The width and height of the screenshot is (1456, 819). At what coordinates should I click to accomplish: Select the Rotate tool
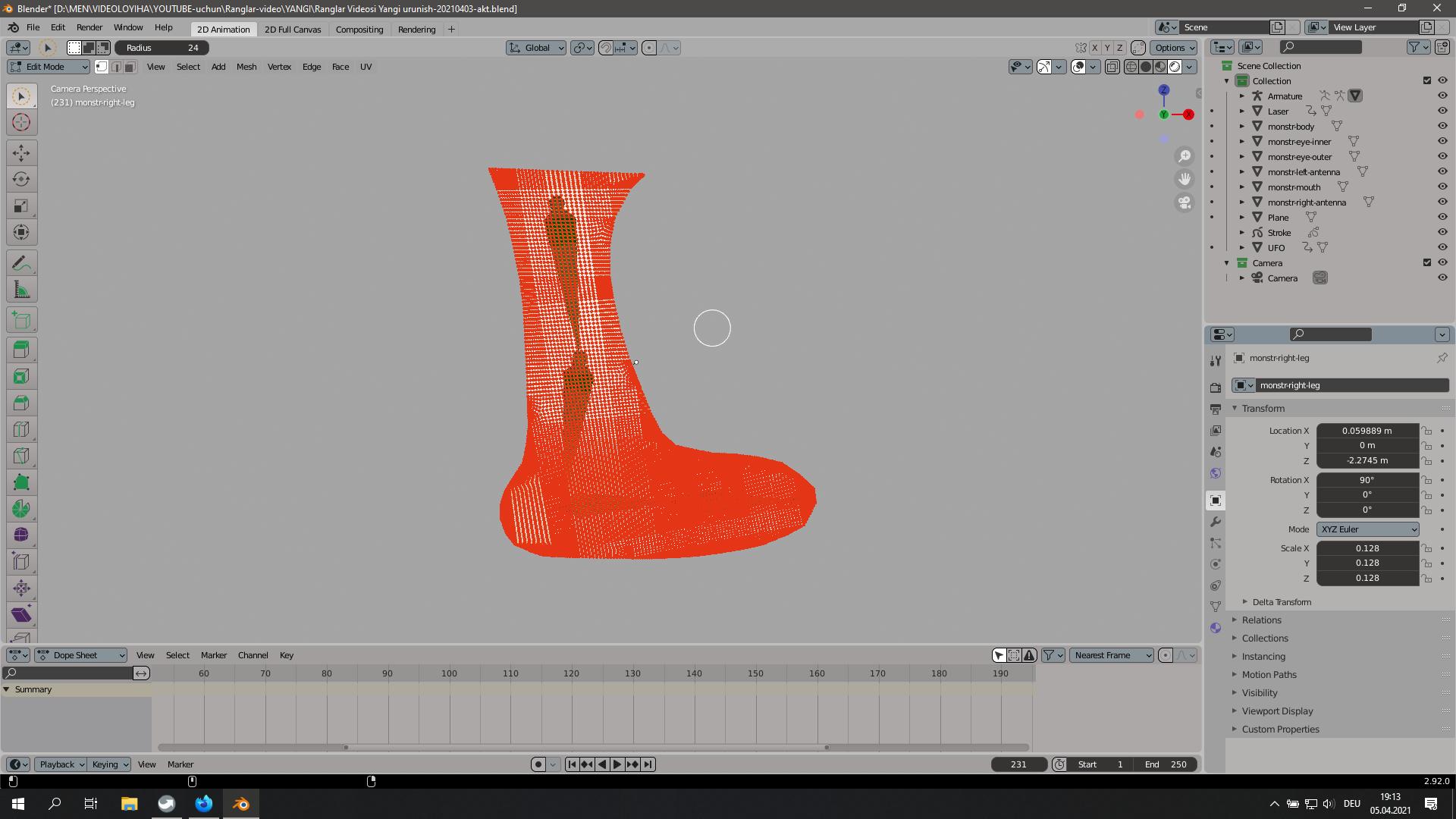(x=21, y=179)
